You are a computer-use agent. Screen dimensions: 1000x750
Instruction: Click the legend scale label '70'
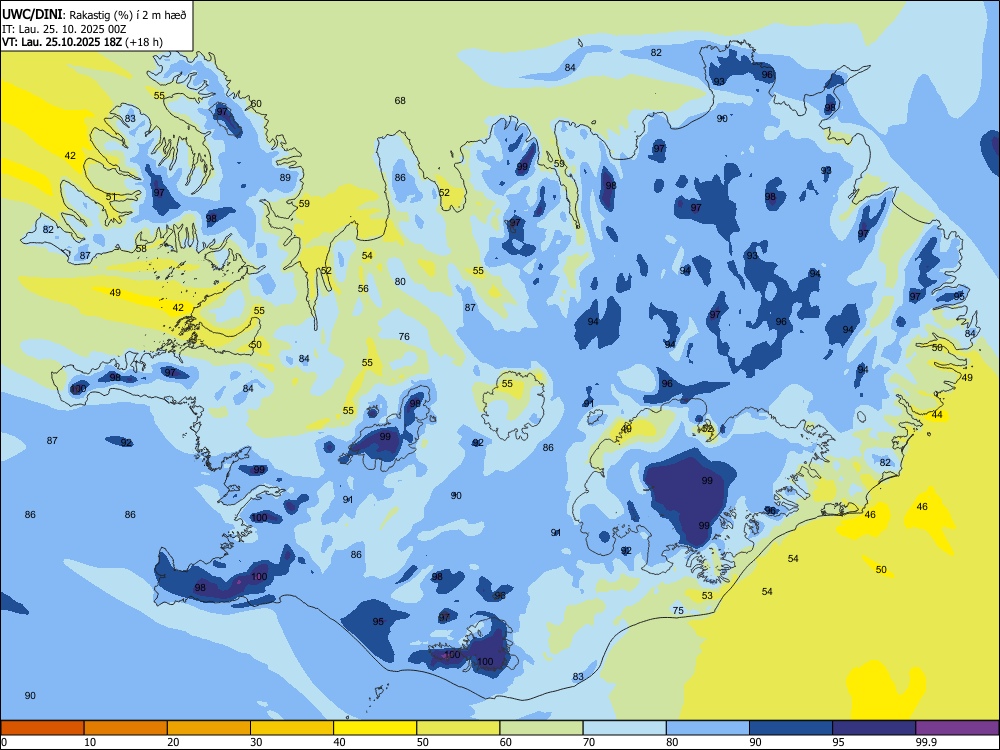coord(589,742)
